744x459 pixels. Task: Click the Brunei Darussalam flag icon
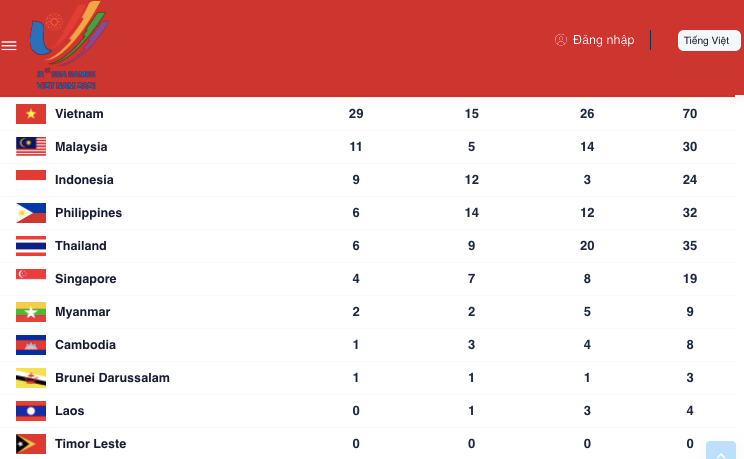(31, 378)
